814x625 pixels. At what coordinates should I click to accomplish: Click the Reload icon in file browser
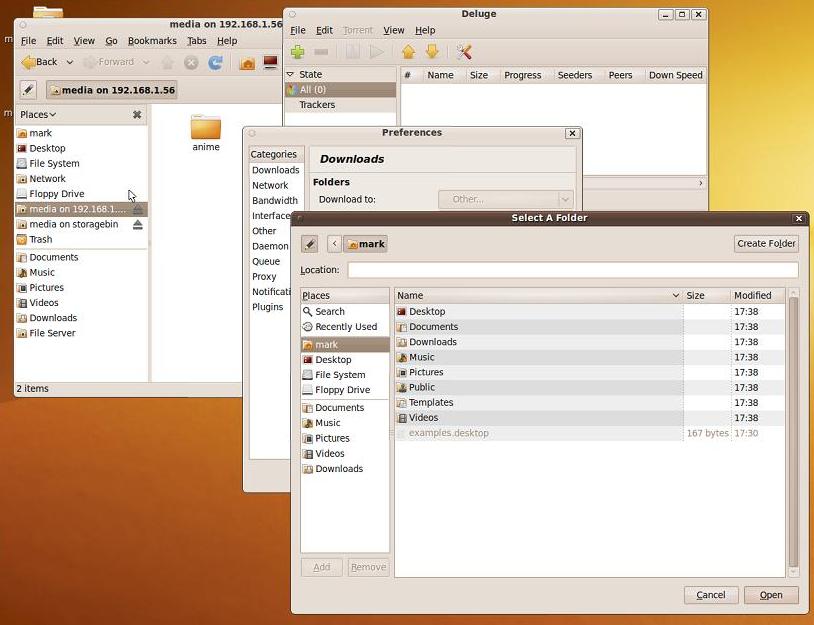point(215,63)
